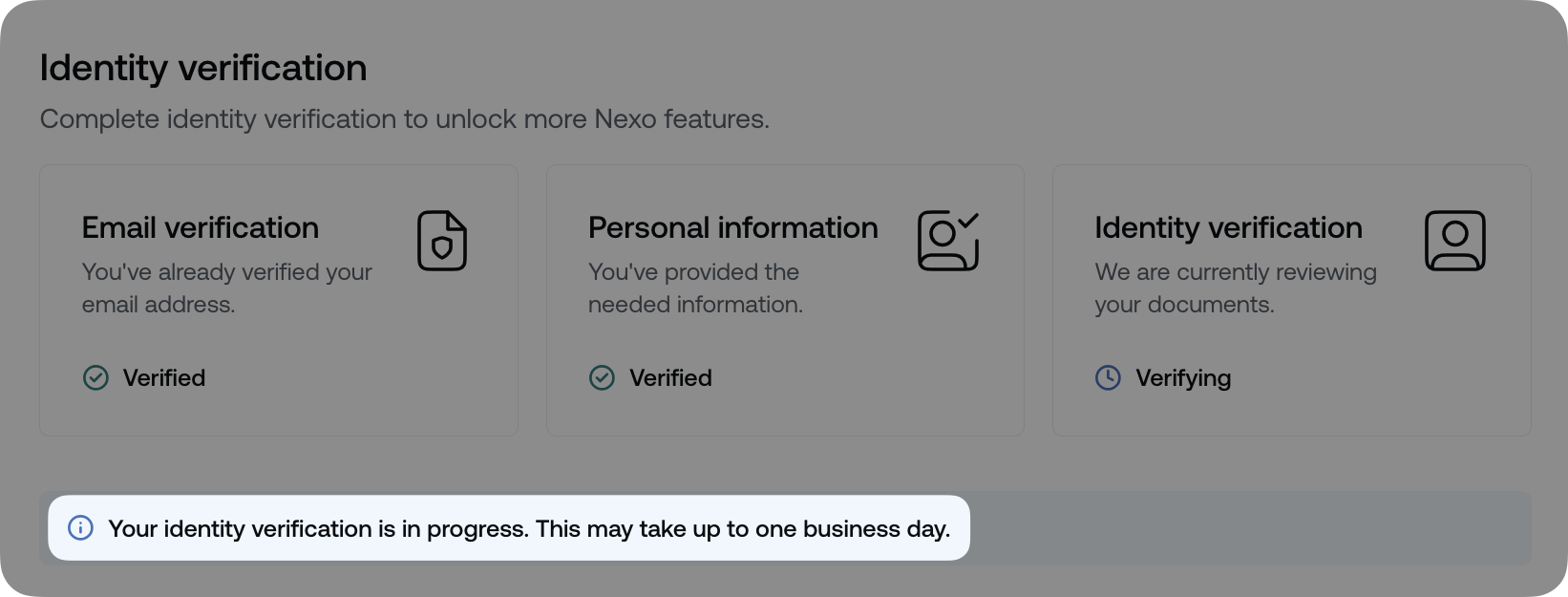
Task: Click the ID badge icon on Identity verification card
Action: (1454, 241)
